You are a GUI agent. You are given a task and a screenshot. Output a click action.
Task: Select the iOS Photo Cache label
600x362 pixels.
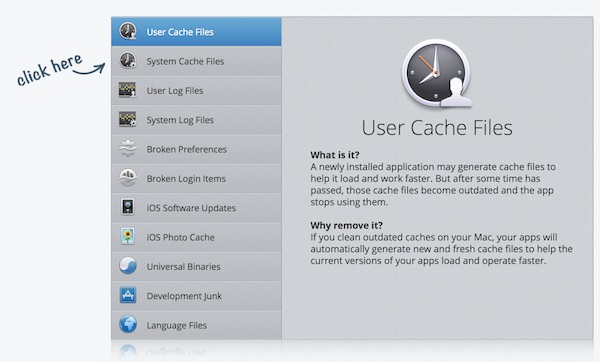pos(180,237)
